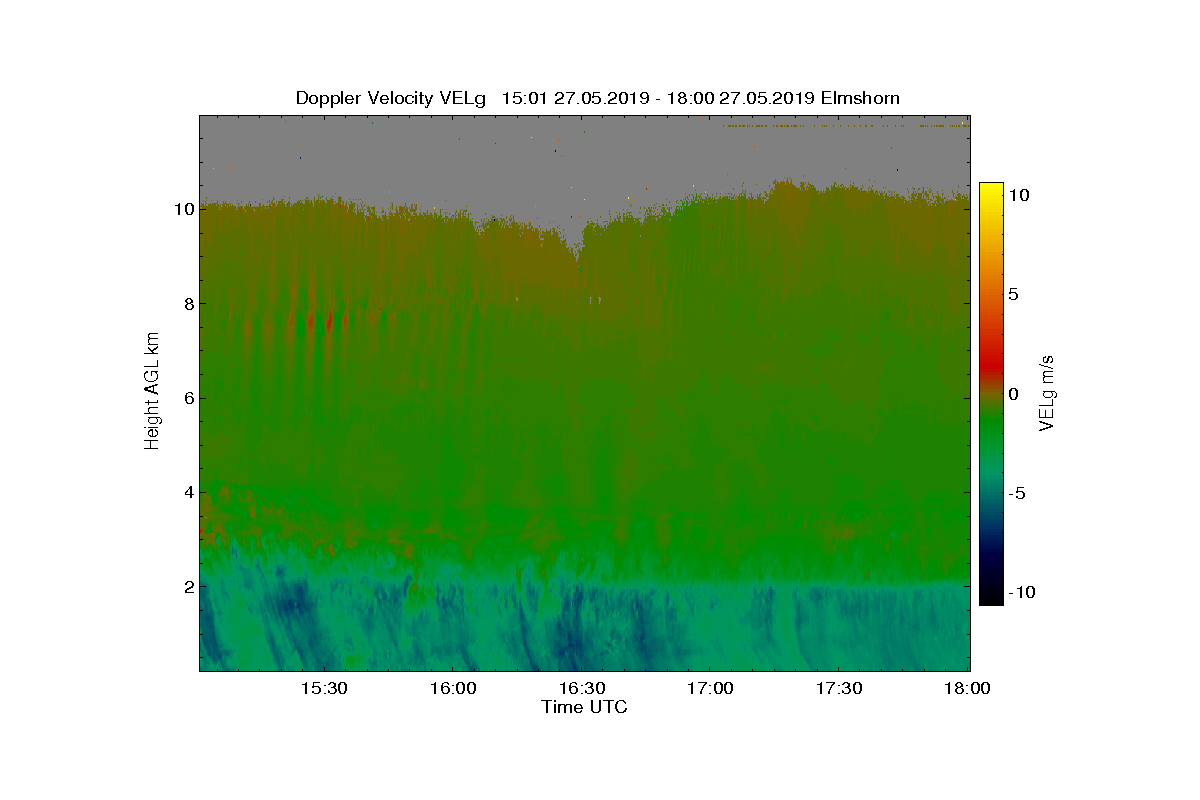Click the colorbar tick label '5'
This screenshot has width=1200, height=800.
(x=1013, y=295)
